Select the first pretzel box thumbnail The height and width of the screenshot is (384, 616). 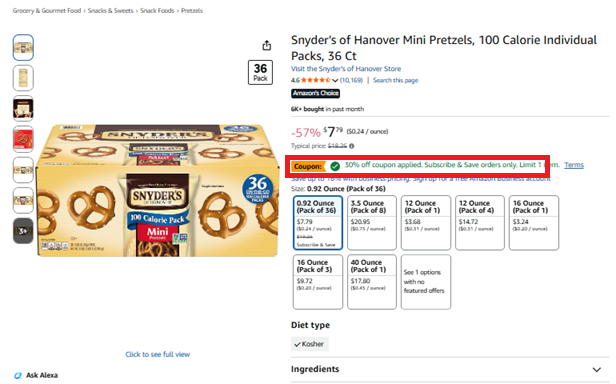click(23, 48)
